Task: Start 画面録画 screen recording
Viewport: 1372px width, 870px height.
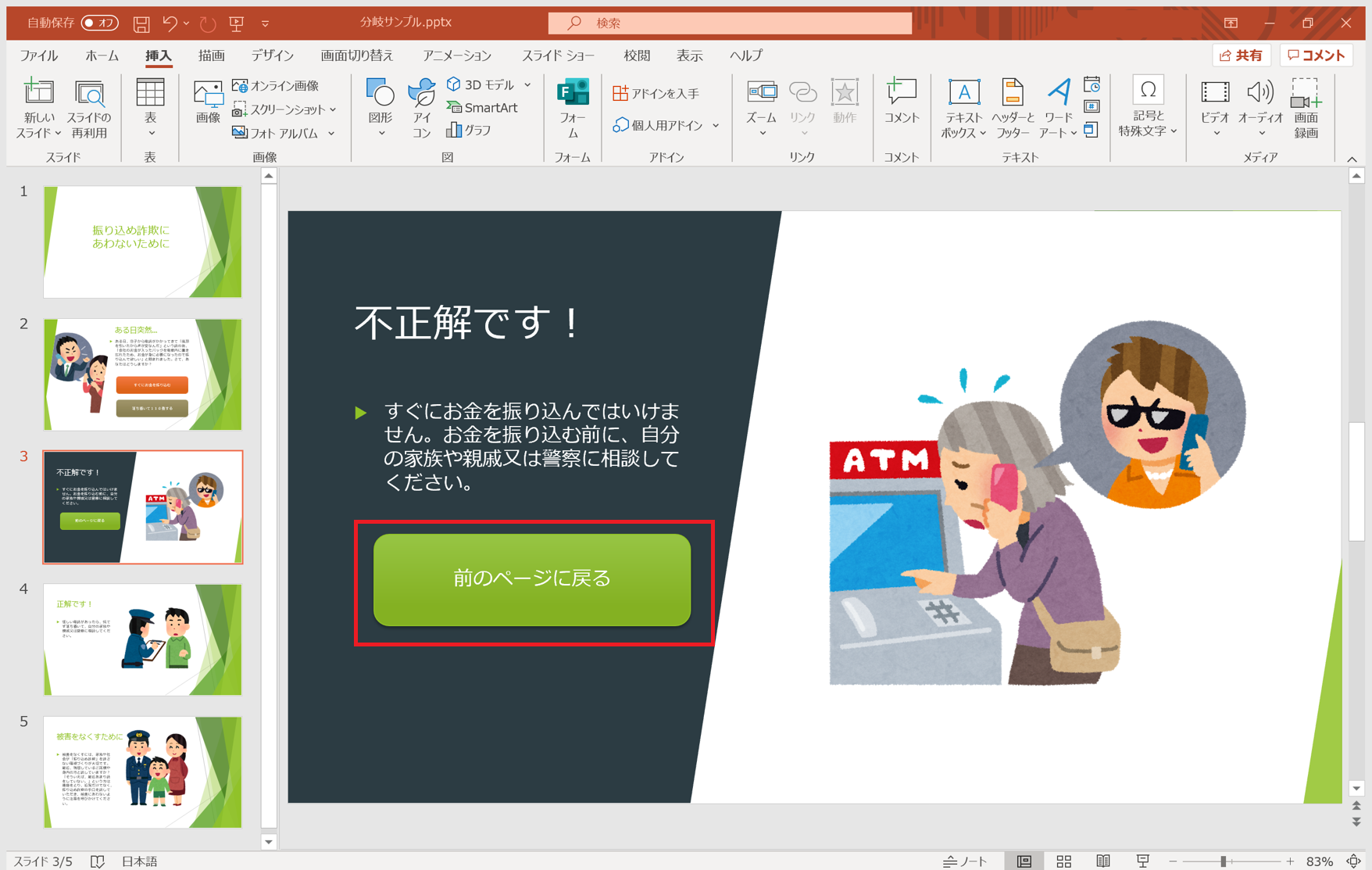Action: pos(1306,108)
